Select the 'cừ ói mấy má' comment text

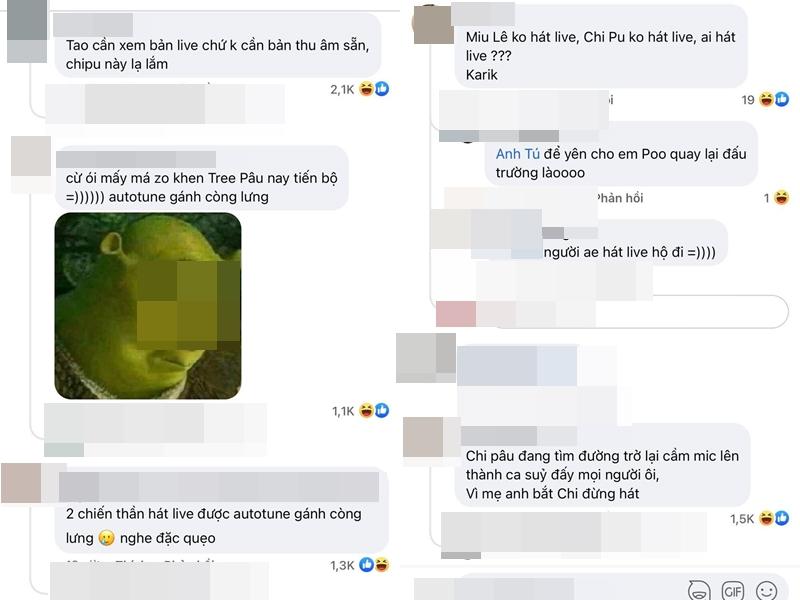(x=202, y=187)
